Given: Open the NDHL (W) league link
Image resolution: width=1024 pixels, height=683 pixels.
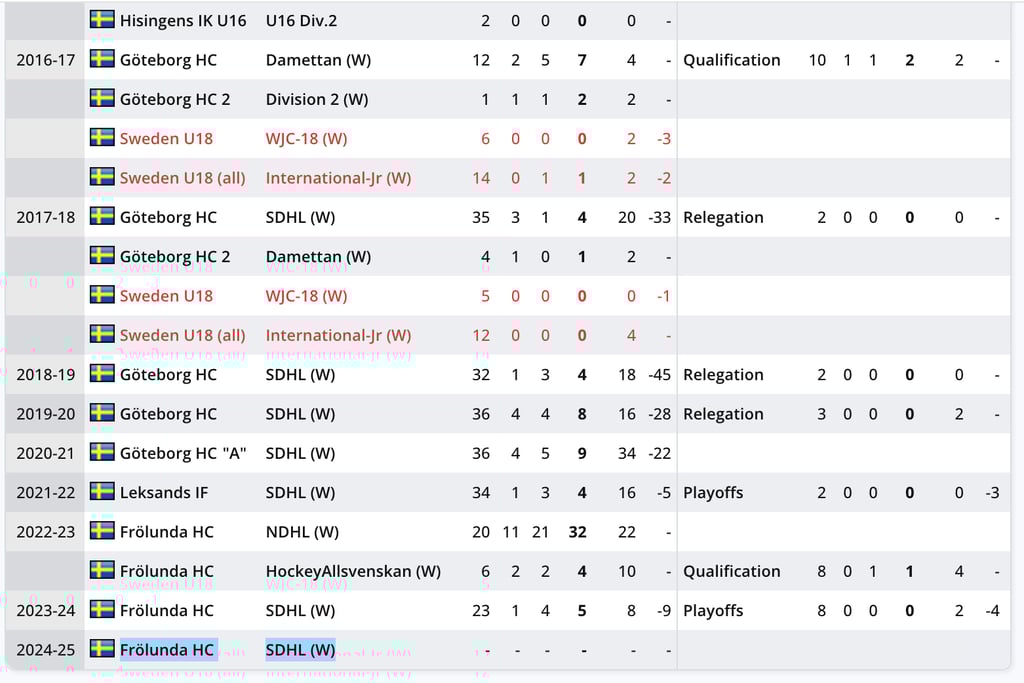Looking at the screenshot, I should [302, 532].
